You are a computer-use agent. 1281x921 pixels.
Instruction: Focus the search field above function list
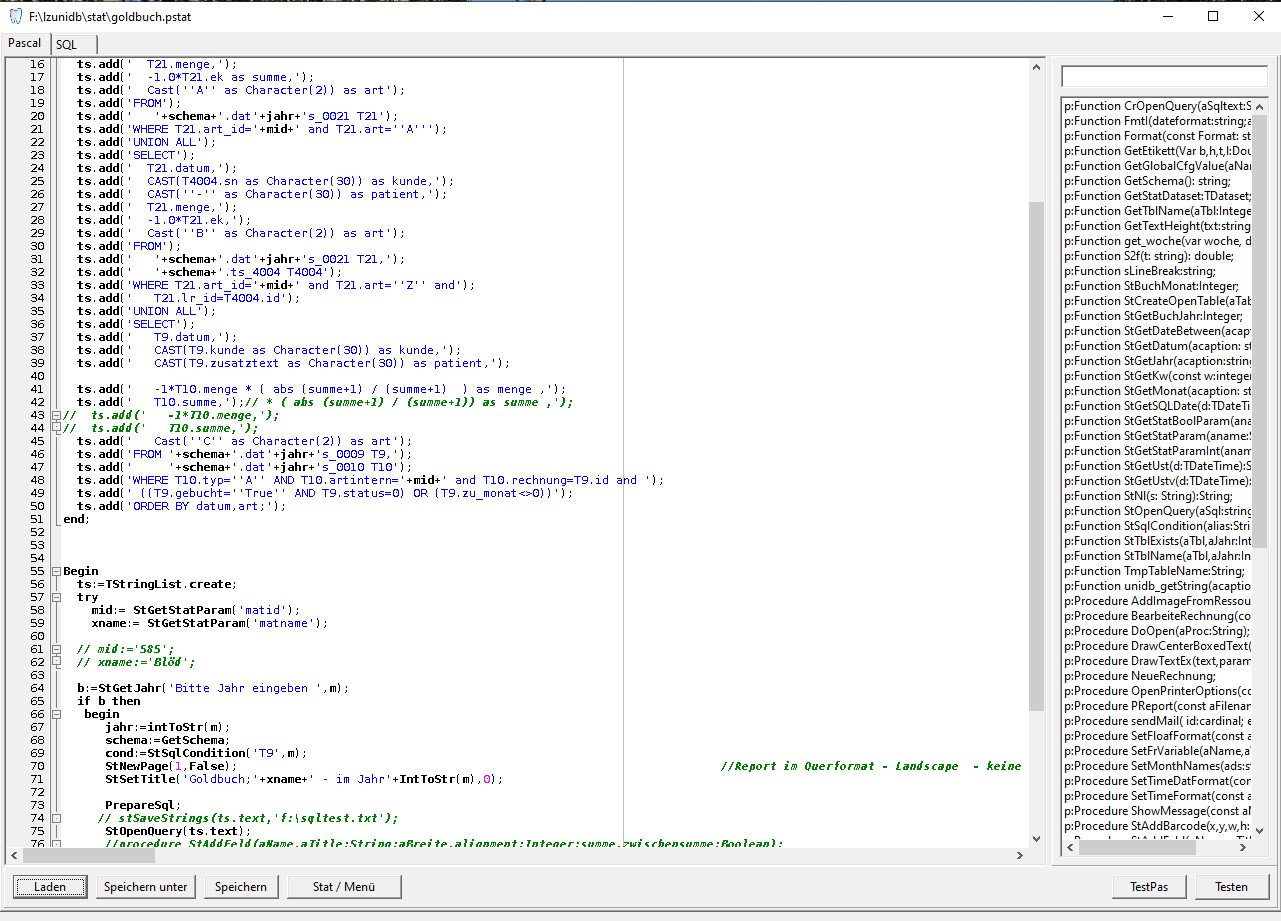(x=1163, y=77)
